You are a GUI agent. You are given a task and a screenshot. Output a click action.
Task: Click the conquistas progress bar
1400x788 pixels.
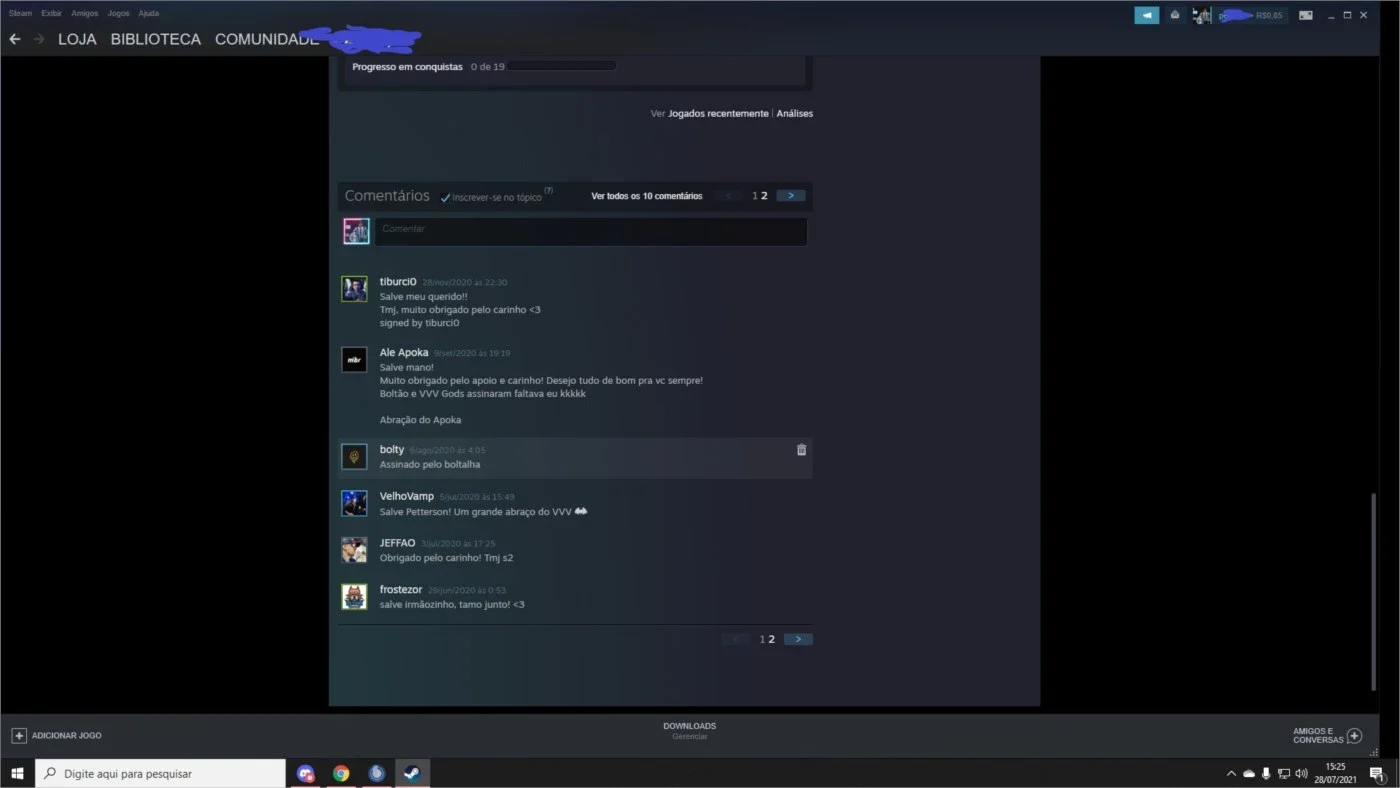pos(562,66)
